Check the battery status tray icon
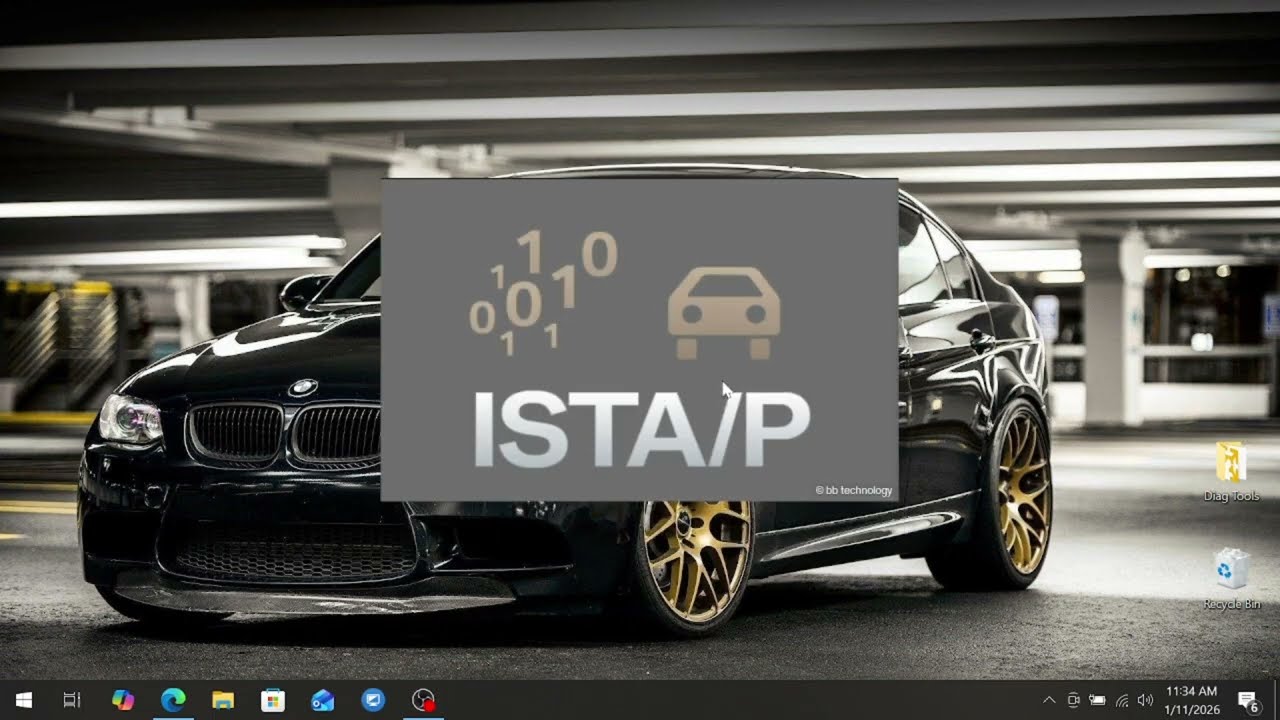The width and height of the screenshot is (1280, 720). 1097,700
